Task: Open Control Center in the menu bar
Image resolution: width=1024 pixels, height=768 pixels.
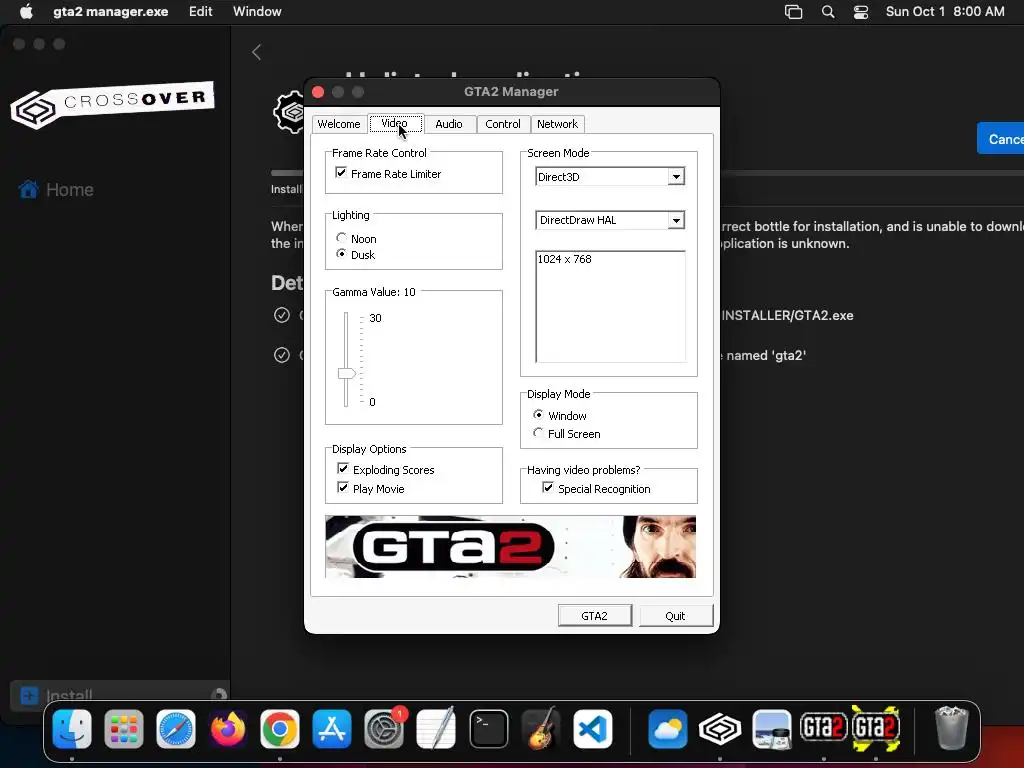Action: tap(861, 12)
